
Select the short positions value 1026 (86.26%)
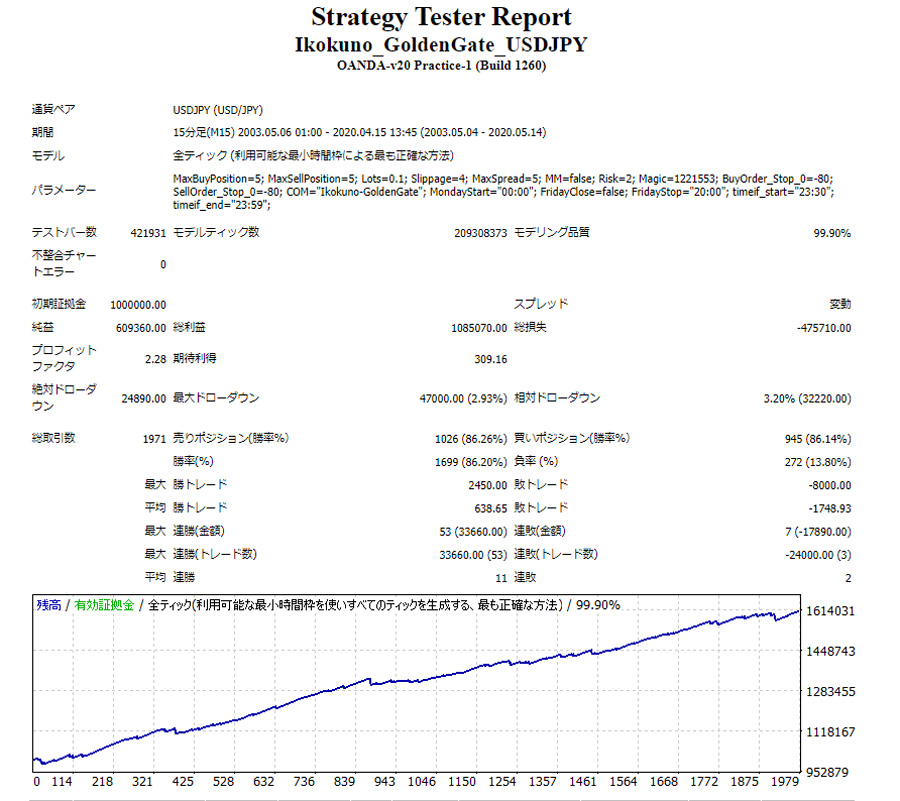[x=471, y=439]
